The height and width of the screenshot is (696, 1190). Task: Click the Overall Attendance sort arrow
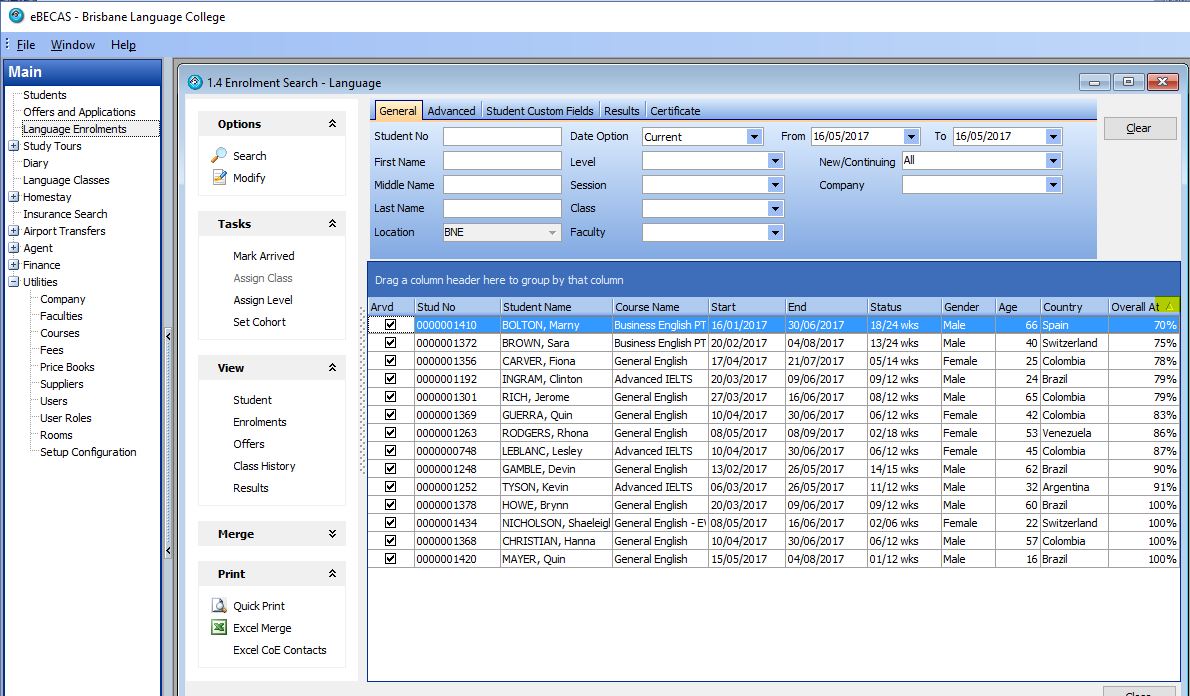(x=1170, y=307)
